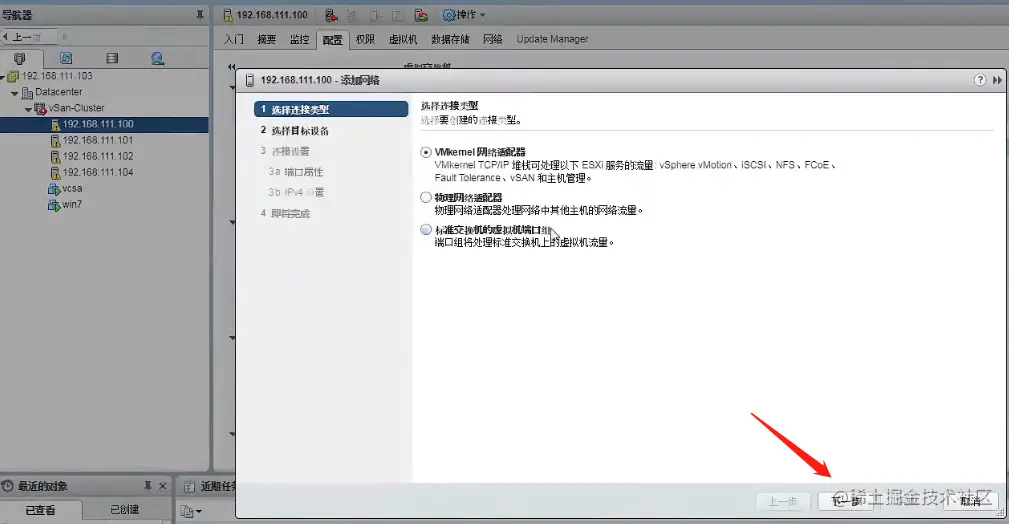Collapse the vSan-Cluster tree node
1009x524 pixels.
point(28,109)
